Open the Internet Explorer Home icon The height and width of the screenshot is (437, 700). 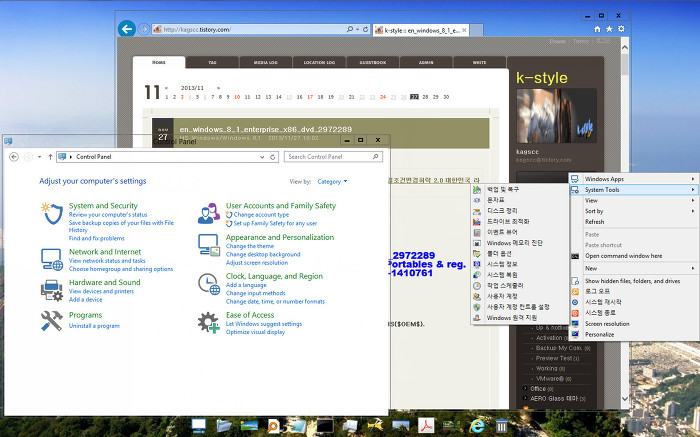pyautogui.click(x=597, y=29)
